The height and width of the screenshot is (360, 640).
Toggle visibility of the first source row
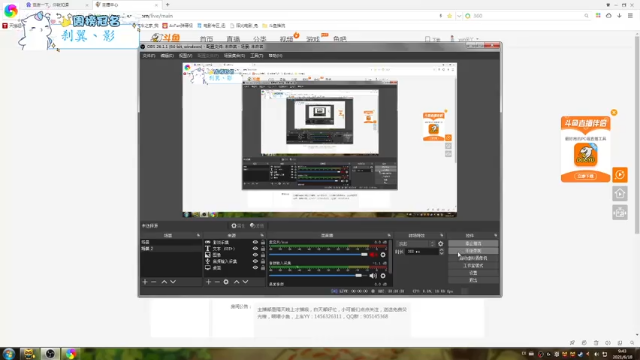[x=255, y=242]
